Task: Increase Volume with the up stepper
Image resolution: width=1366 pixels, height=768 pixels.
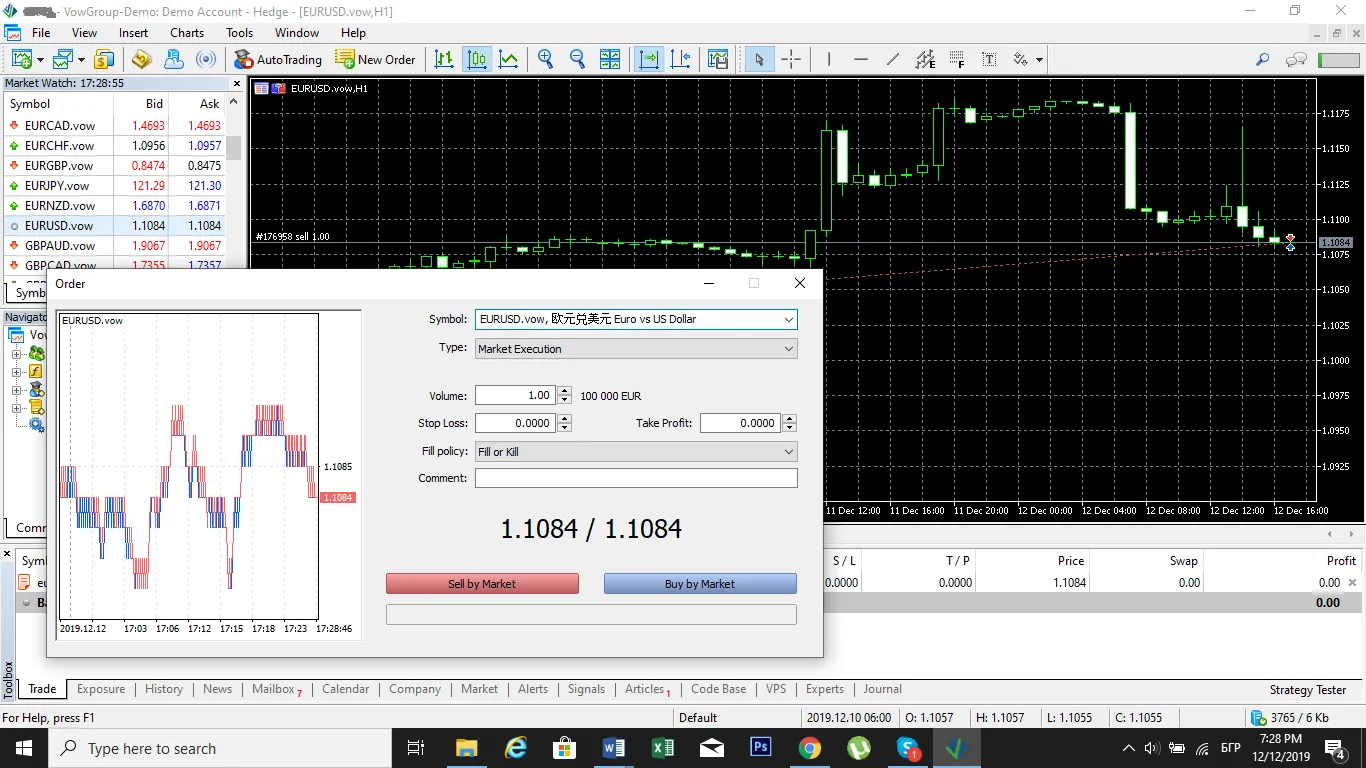Action: 565,391
